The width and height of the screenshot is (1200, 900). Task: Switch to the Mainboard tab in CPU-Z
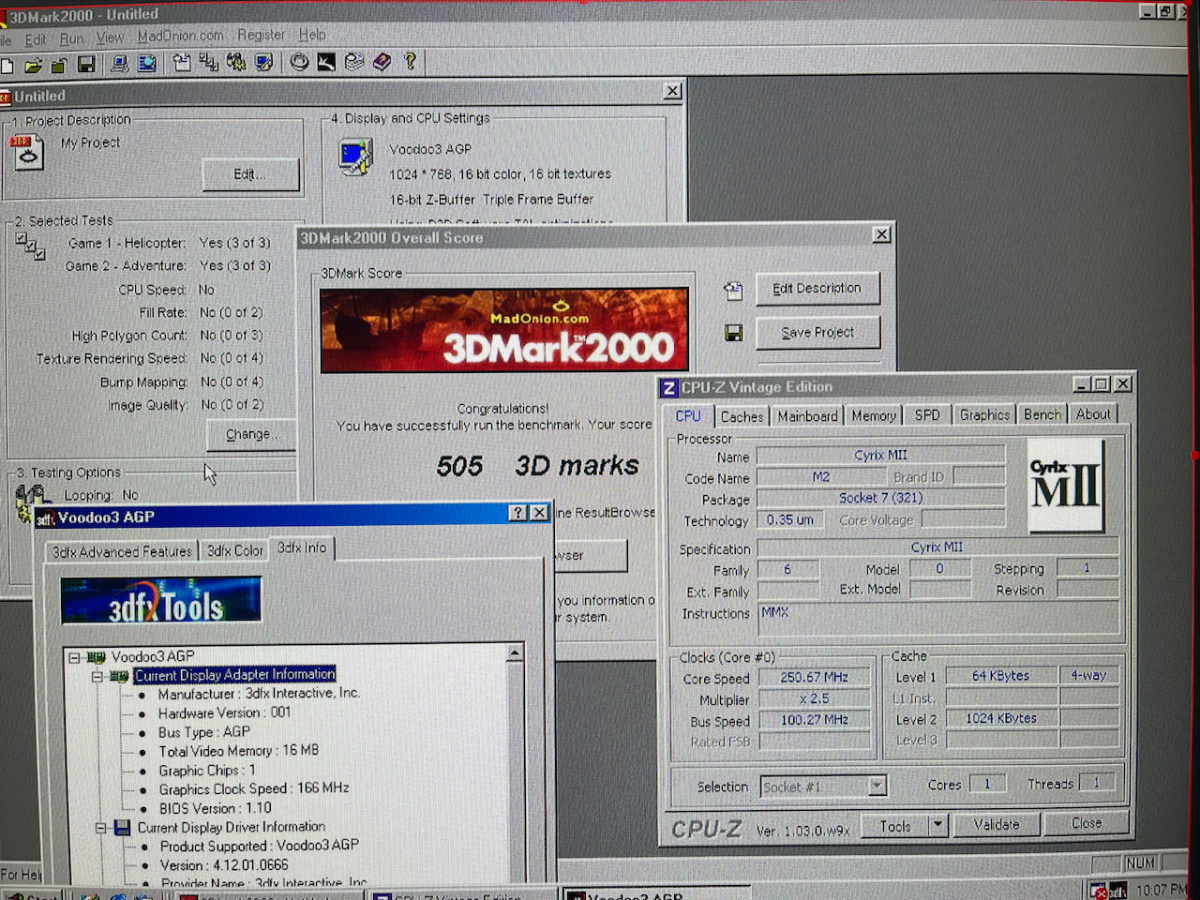806,416
